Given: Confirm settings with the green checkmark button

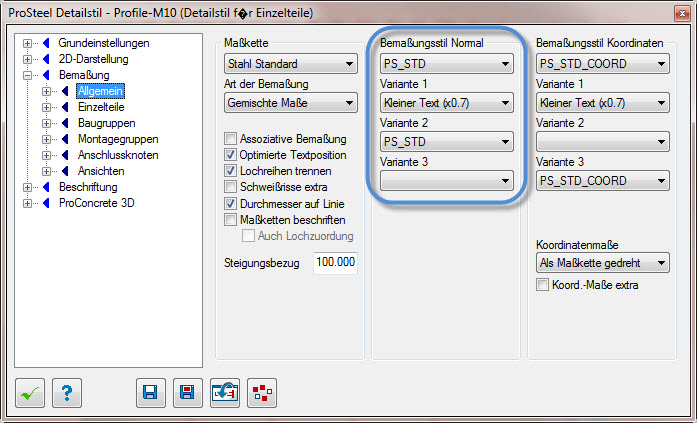Looking at the screenshot, I should coord(30,393).
